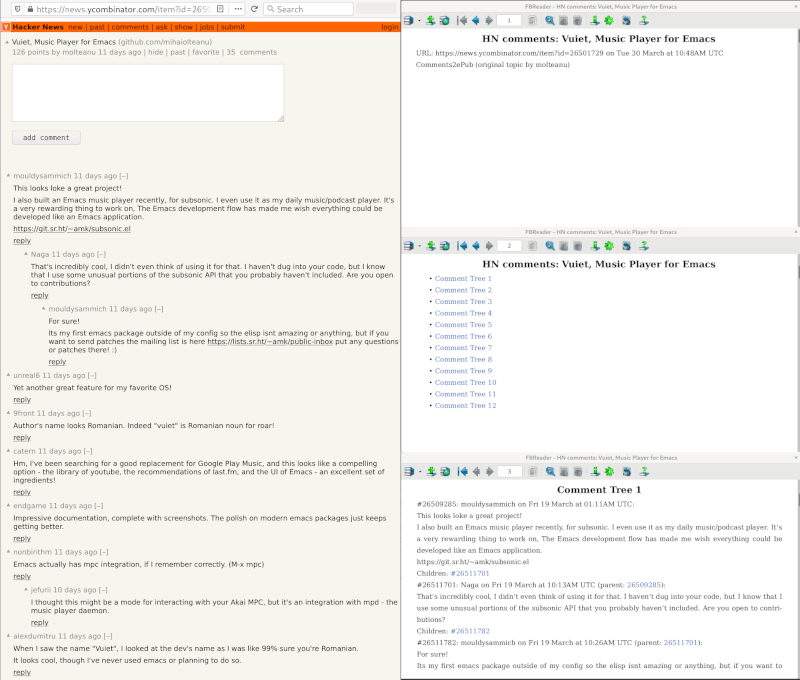This screenshot has width=800, height=680.
Task: Open the page actions three-dots menu
Action: click(238, 9)
